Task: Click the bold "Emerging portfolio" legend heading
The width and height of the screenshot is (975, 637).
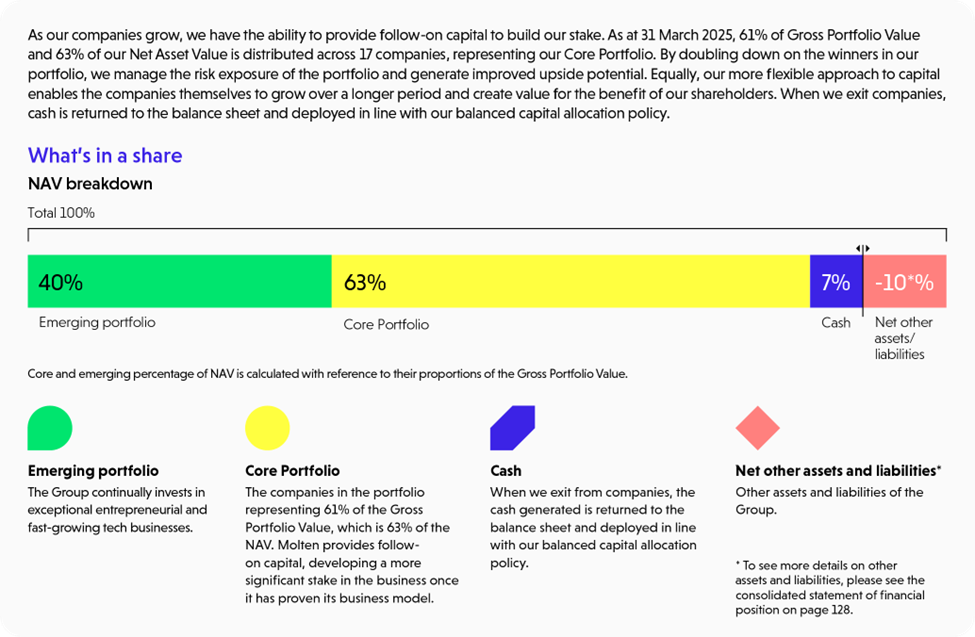Action: pyautogui.click(x=93, y=470)
